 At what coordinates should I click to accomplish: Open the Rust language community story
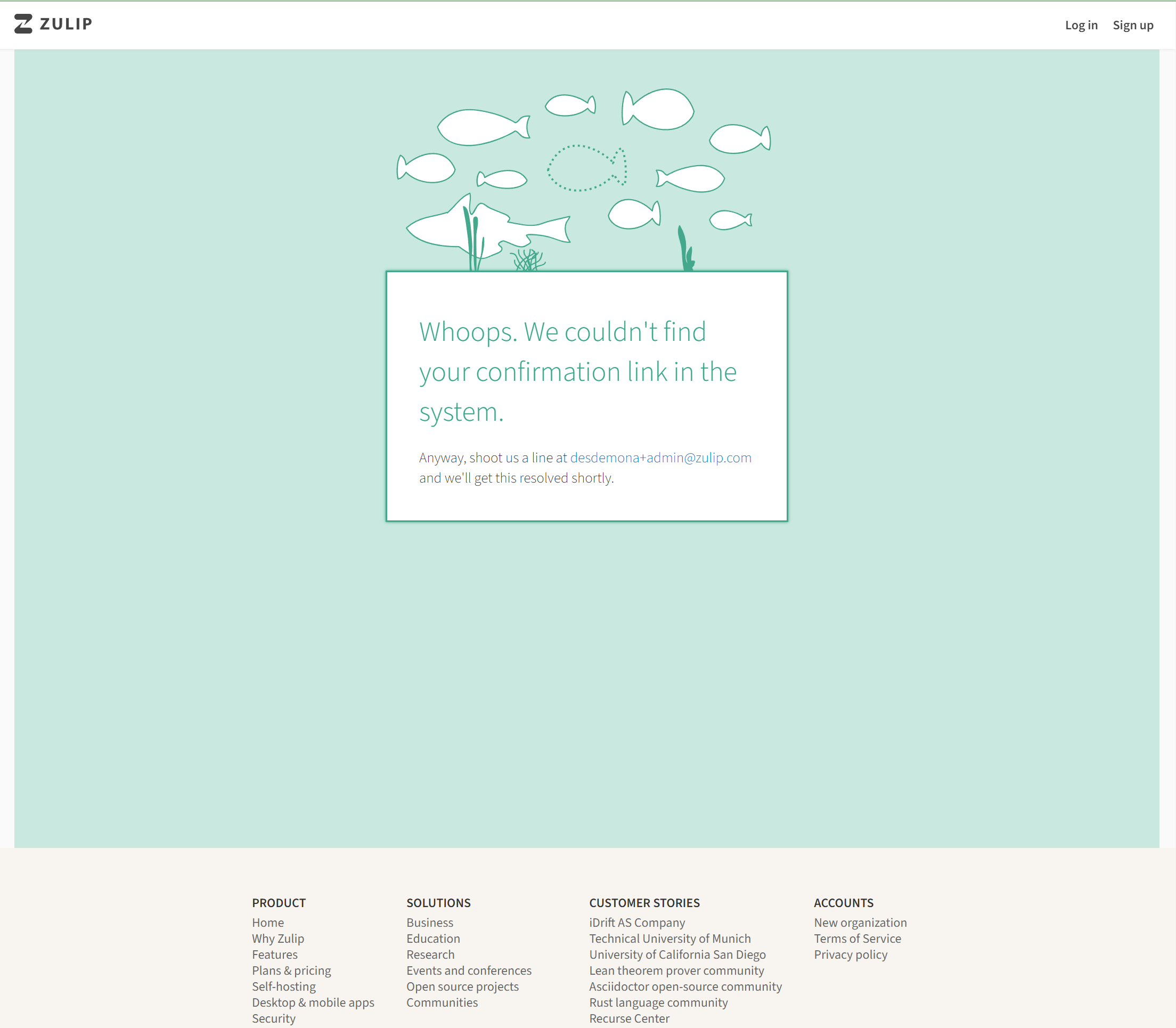coord(658,1002)
